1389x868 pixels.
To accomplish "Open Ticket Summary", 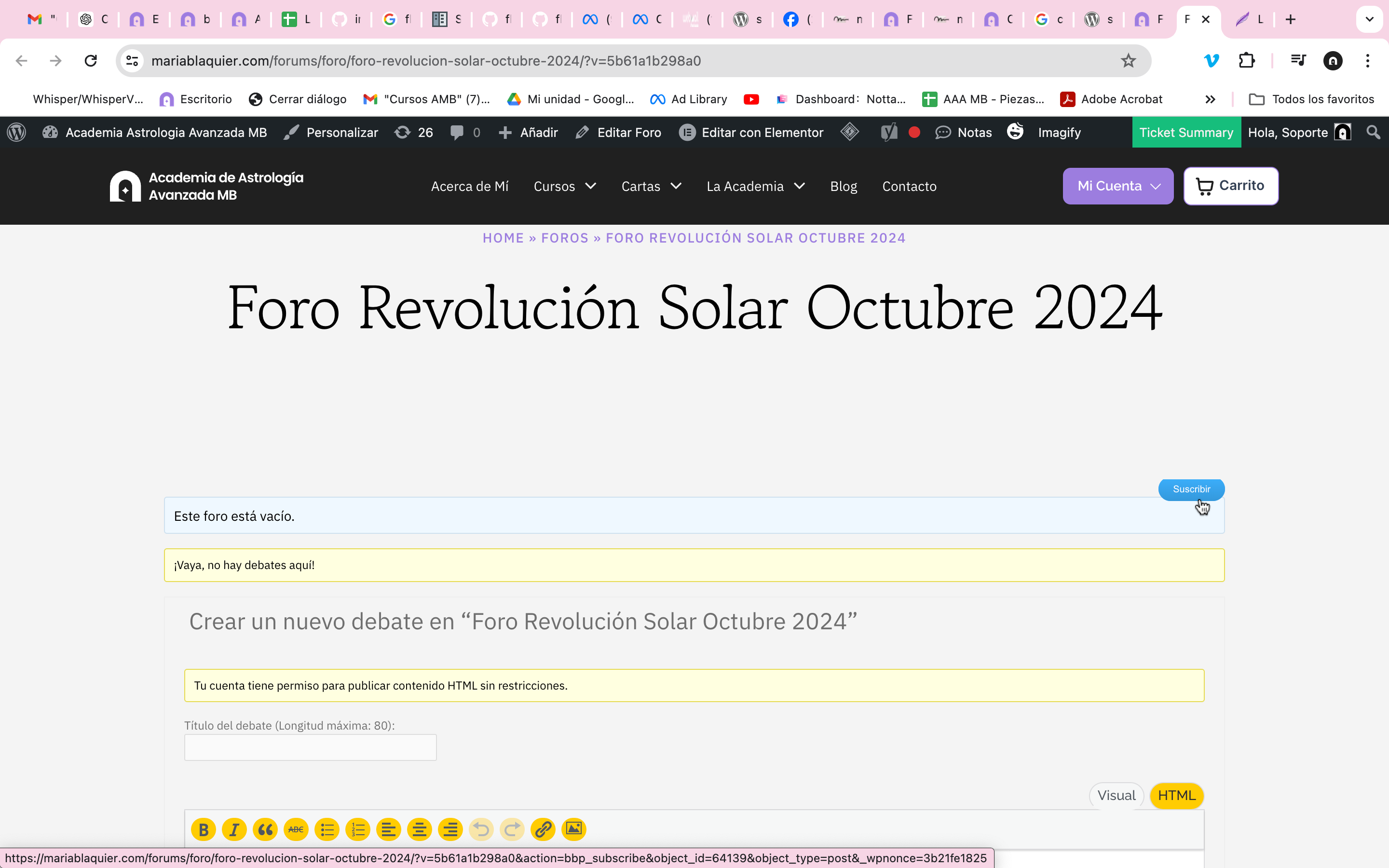I will point(1186,133).
